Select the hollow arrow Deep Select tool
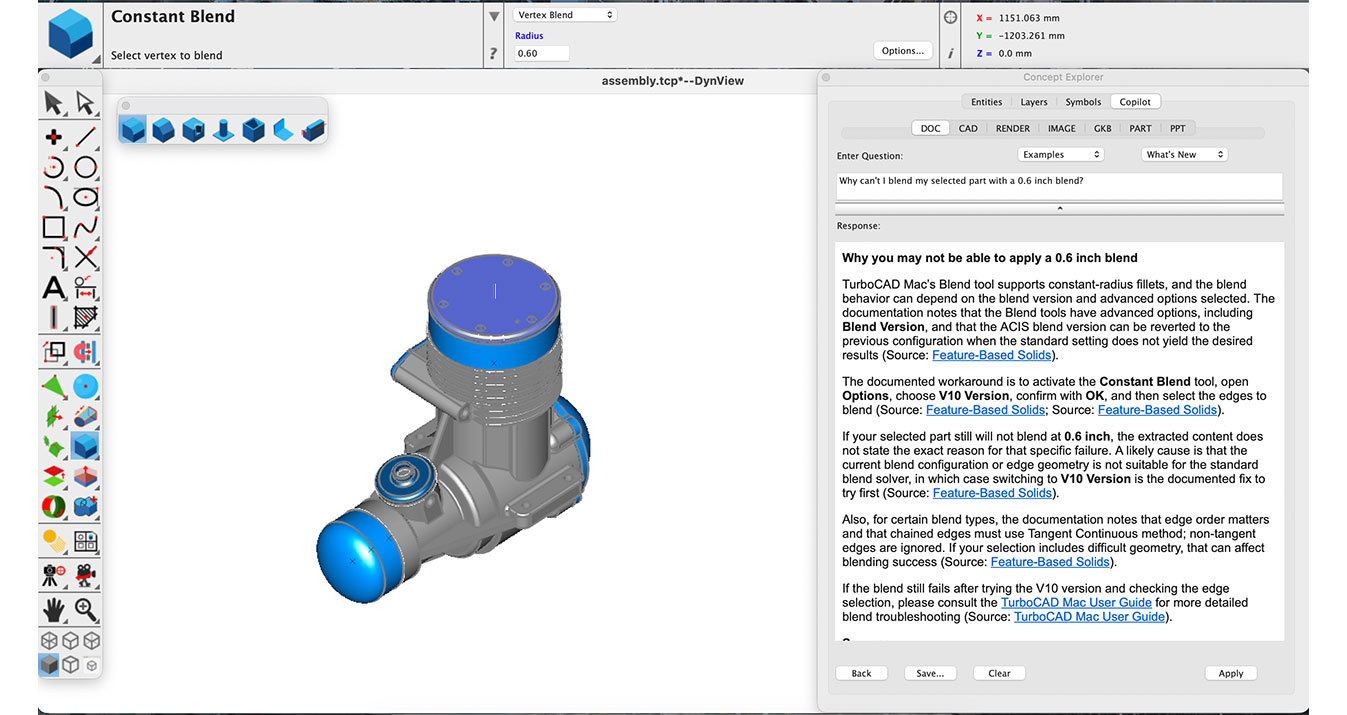This screenshot has height=715, width=1347. tap(85, 103)
